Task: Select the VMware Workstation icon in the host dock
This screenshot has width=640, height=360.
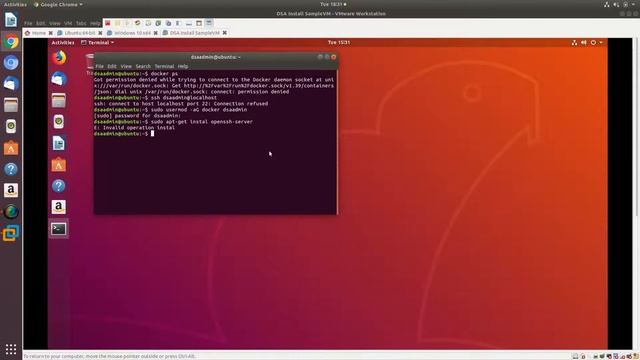Action: point(11,233)
